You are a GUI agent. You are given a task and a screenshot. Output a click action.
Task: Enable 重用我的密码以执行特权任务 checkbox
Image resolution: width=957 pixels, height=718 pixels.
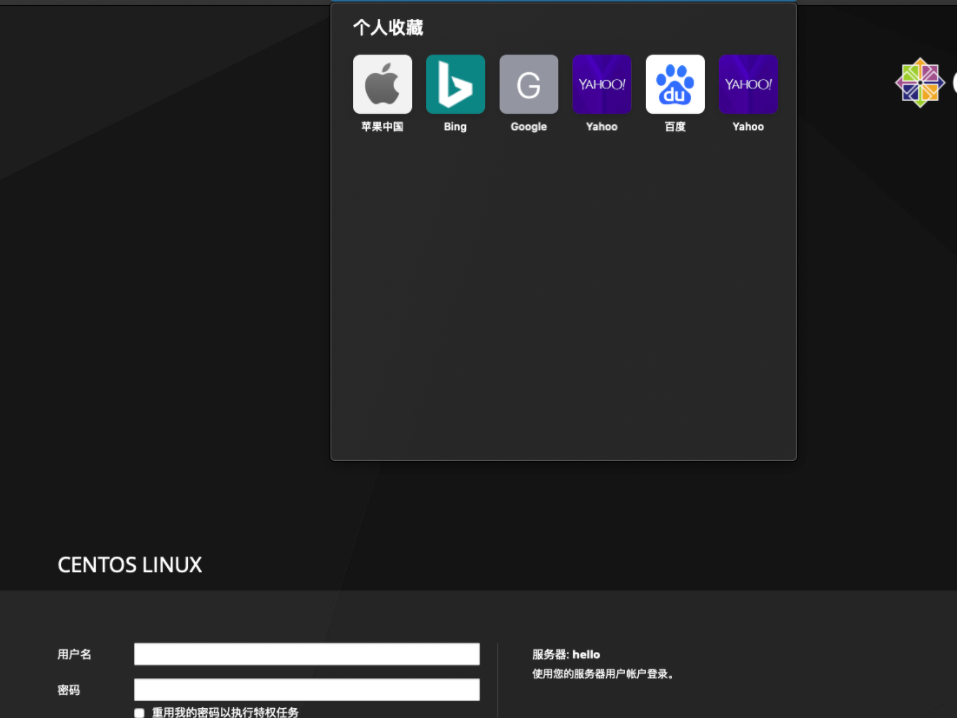tap(139, 713)
